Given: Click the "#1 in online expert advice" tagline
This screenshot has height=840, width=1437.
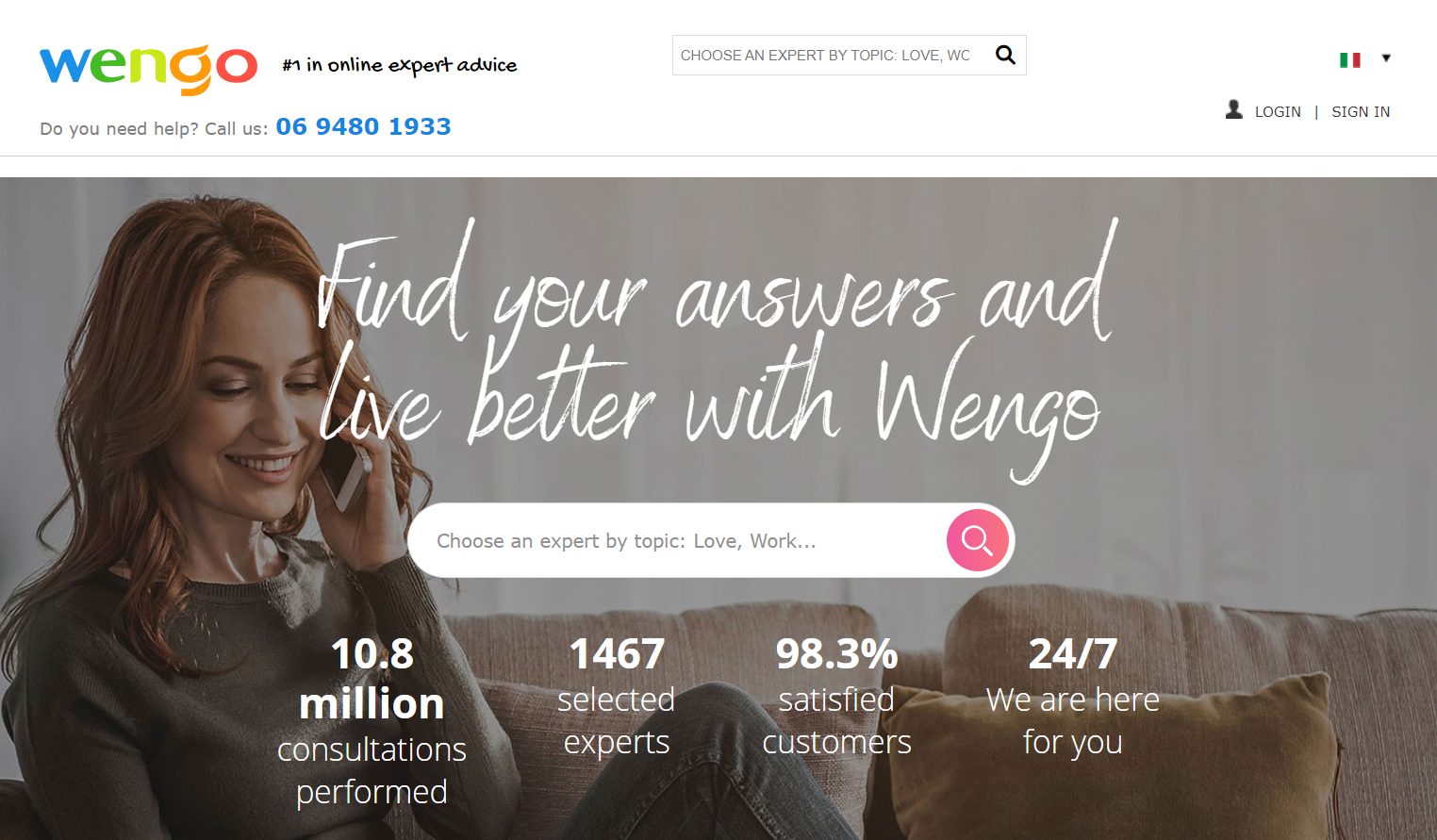Looking at the screenshot, I should (x=400, y=65).
